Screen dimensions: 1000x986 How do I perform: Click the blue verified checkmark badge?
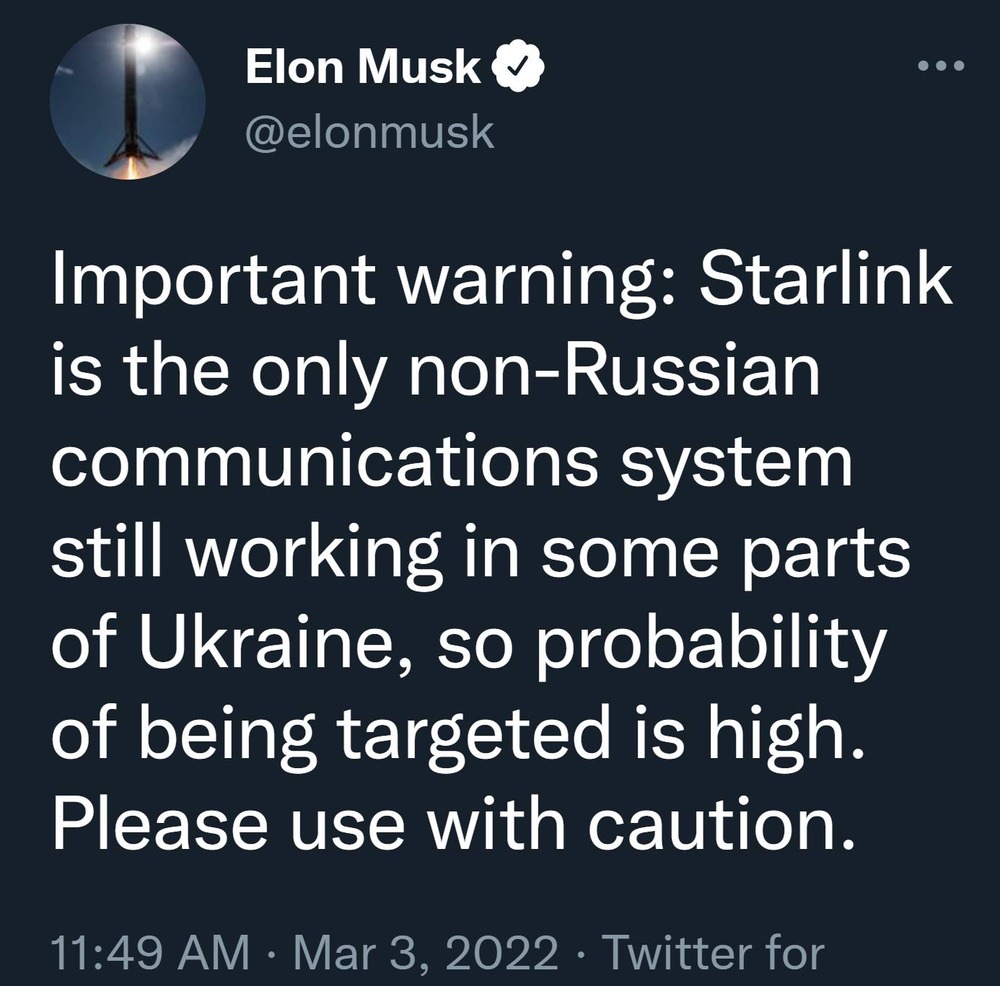click(518, 66)
